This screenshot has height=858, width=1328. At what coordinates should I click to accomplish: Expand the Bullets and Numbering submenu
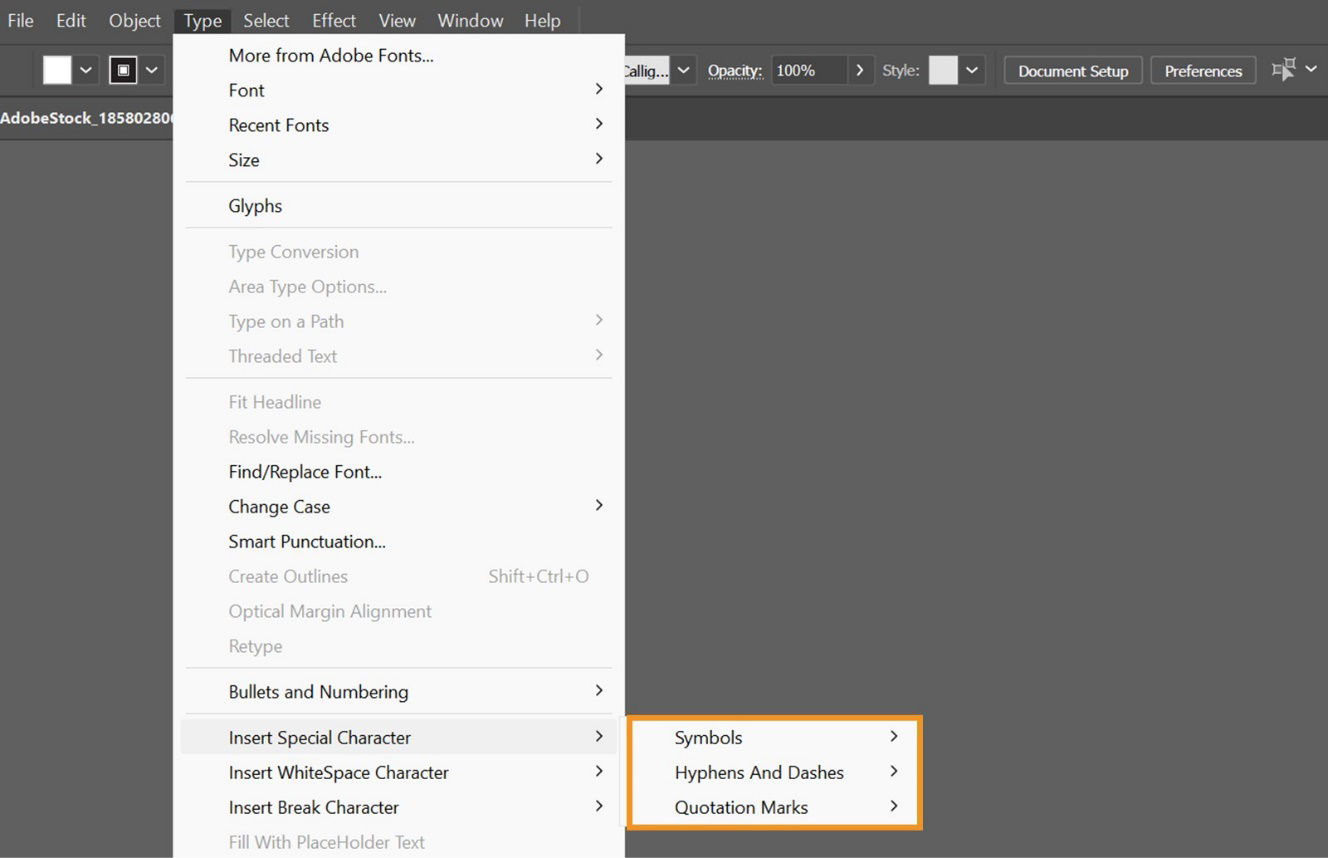[318, 691]
